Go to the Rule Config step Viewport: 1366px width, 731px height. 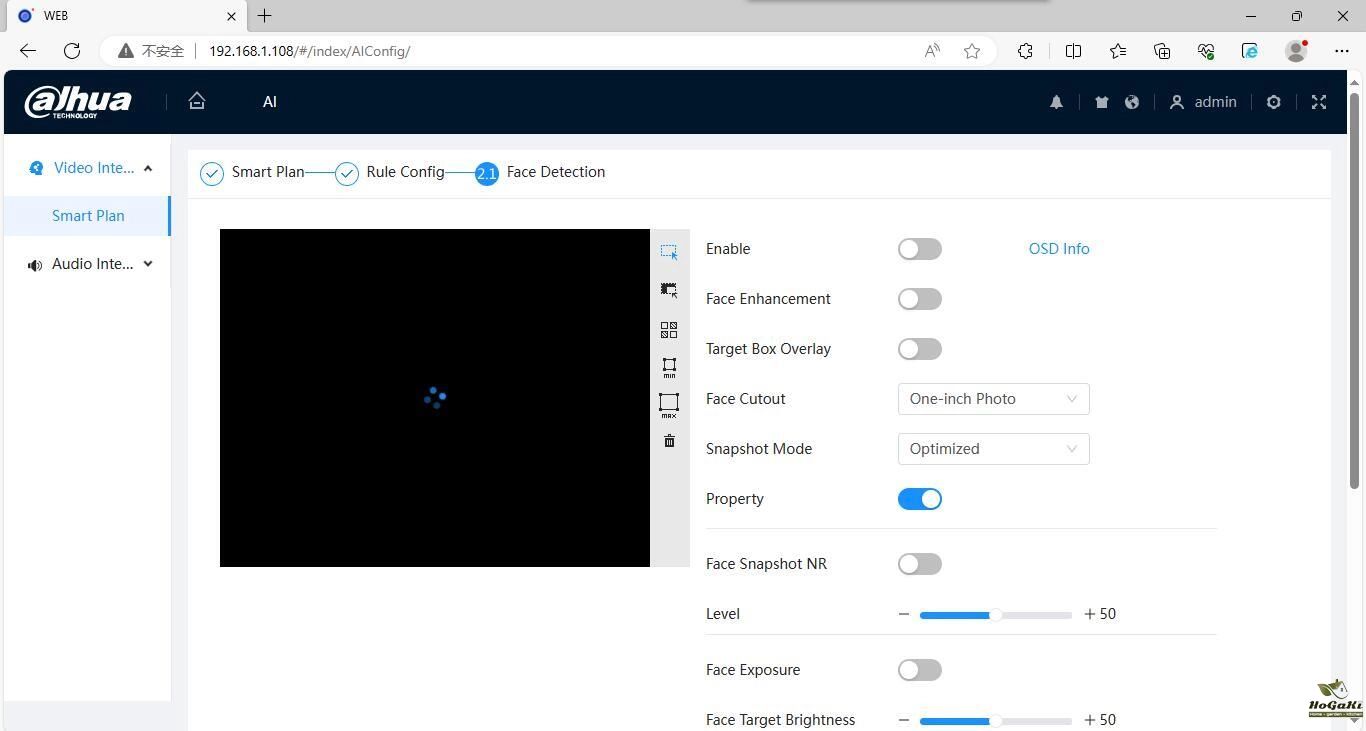(404, 172)
